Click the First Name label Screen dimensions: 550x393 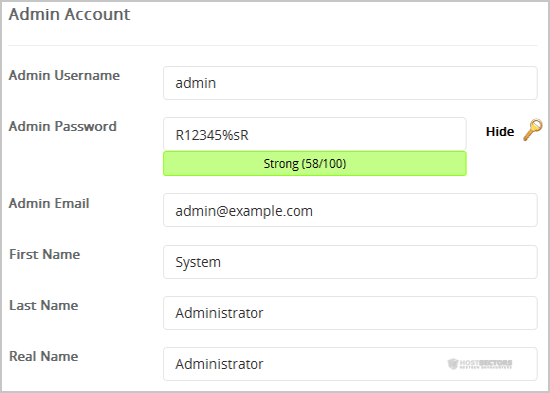[x=45, y=254]
